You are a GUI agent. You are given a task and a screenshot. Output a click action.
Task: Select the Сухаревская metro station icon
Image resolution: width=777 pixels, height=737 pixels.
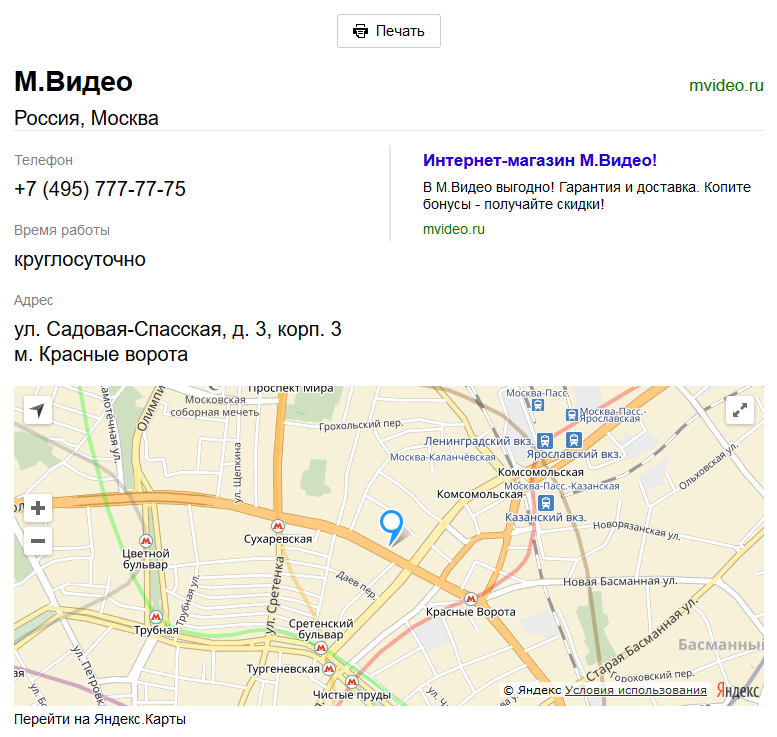tap(278, 525)
